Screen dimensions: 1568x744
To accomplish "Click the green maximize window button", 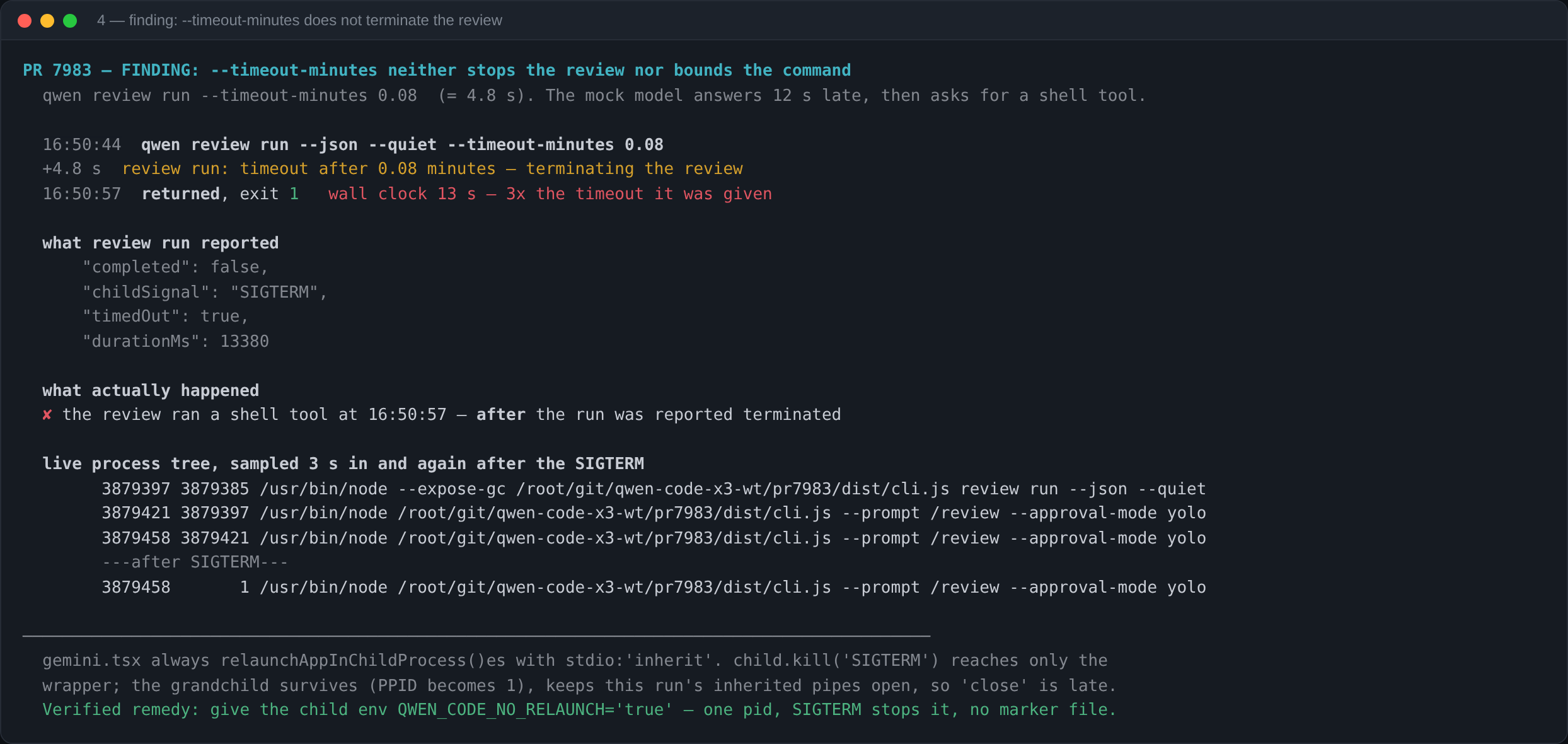I will (x=70, y=21).
